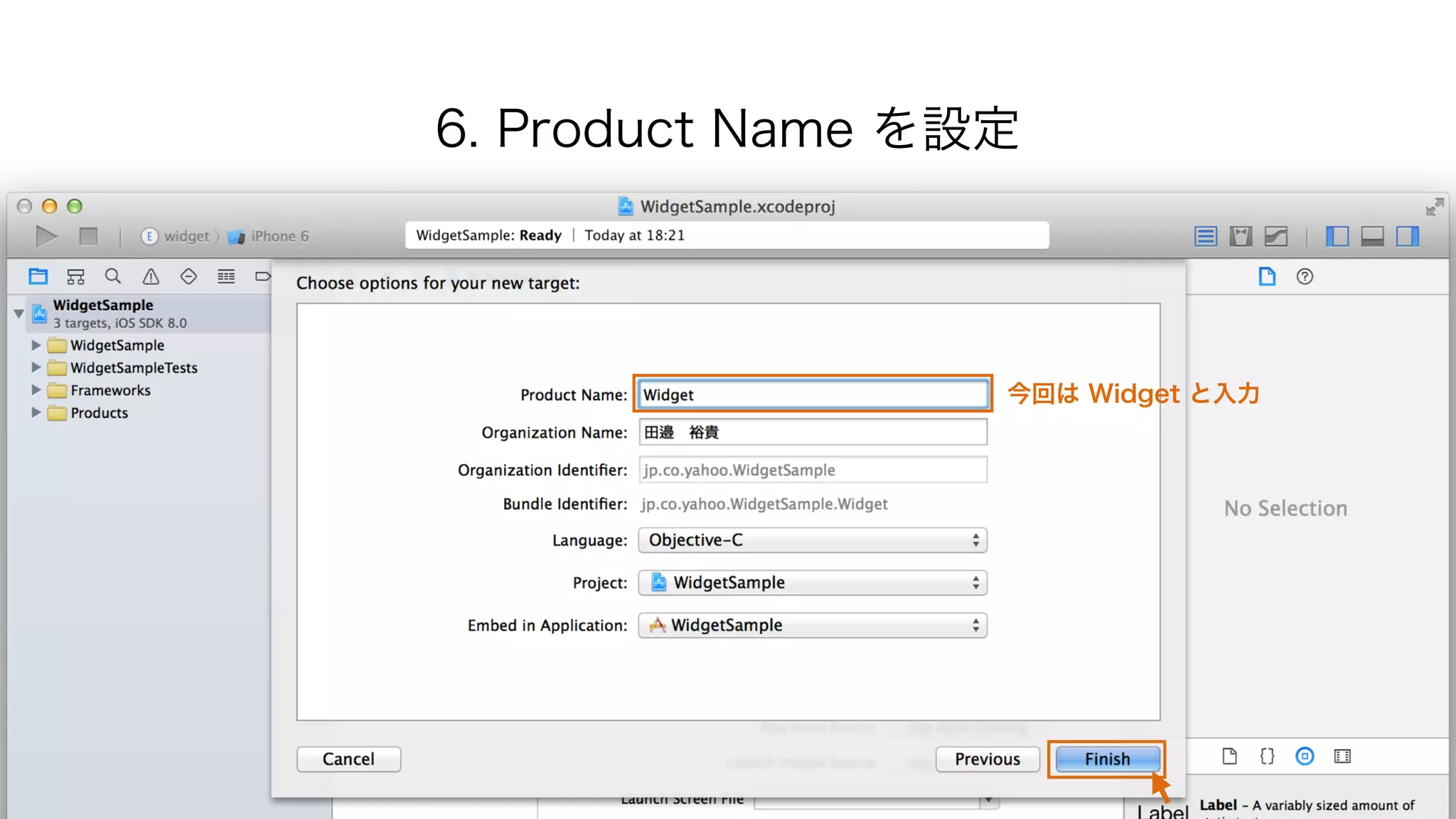The width and height of the screenshot is (1456, 819).
Task: Open the Embed in Application dropdown
Action: pyautogui.click(x=813, y=626)
